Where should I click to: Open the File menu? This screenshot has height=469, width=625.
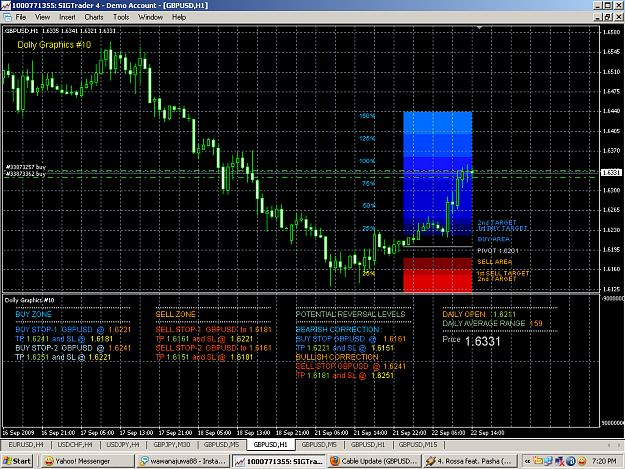click(21, 17)
